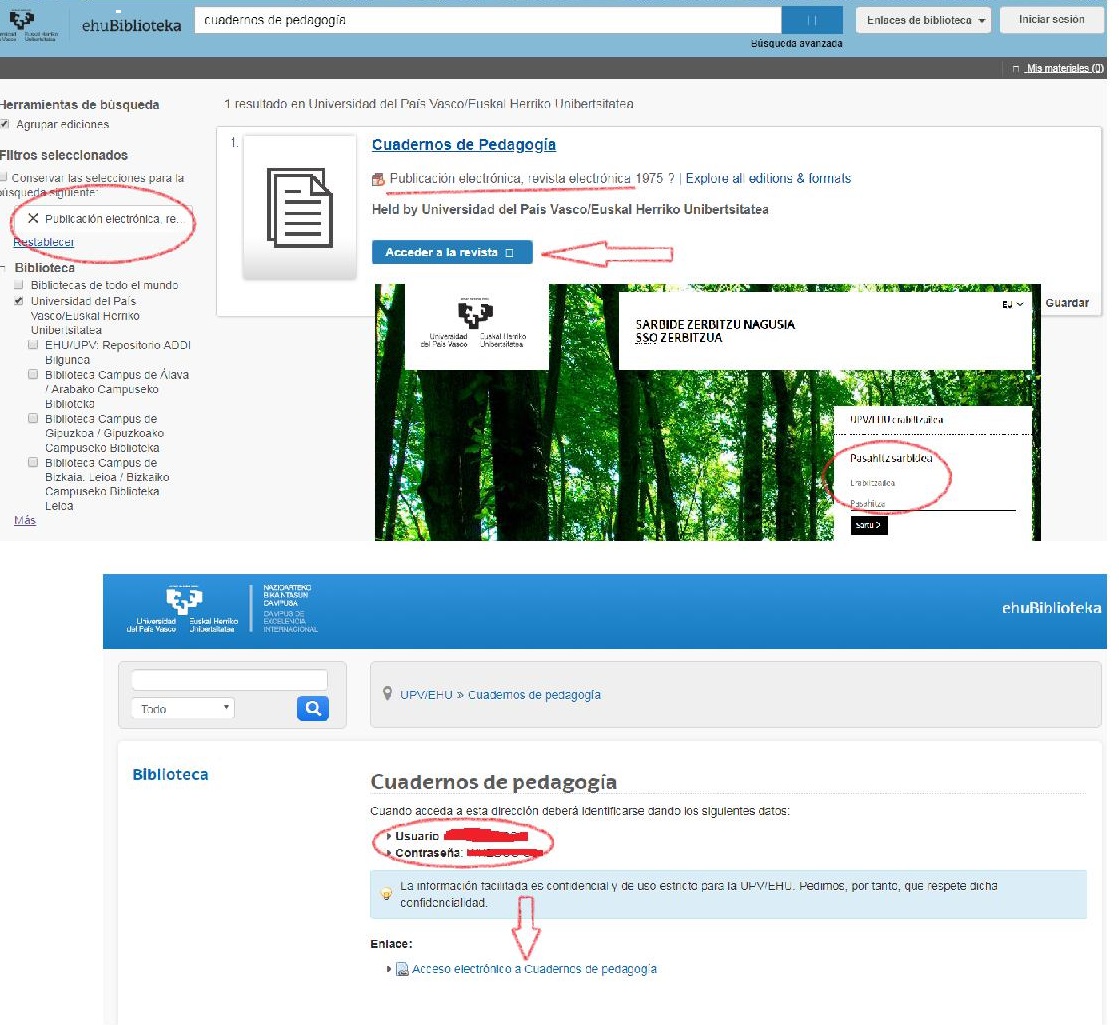1119x1025 pixels.
Task: Open 'Enlaces de biblioteca' dropdown
Action: (923, 20)
